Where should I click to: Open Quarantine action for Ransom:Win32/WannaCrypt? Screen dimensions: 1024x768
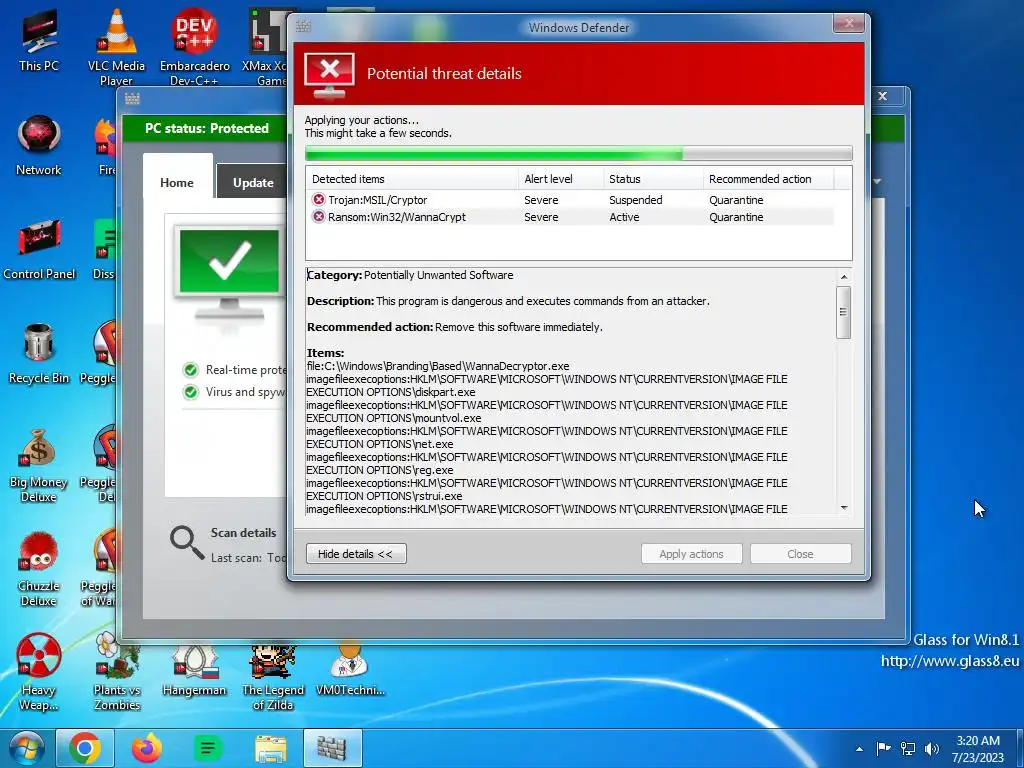point(736,217)
